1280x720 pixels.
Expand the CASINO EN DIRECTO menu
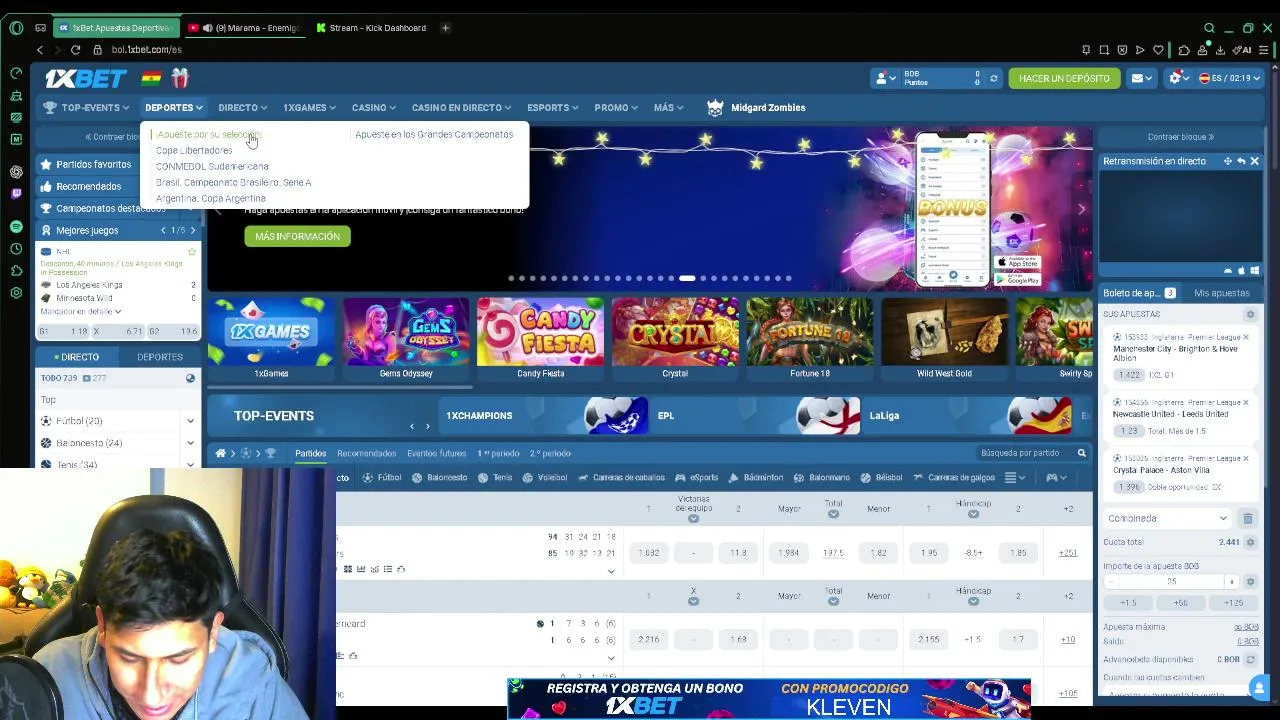pyautogui.click(x=461, y=107)
